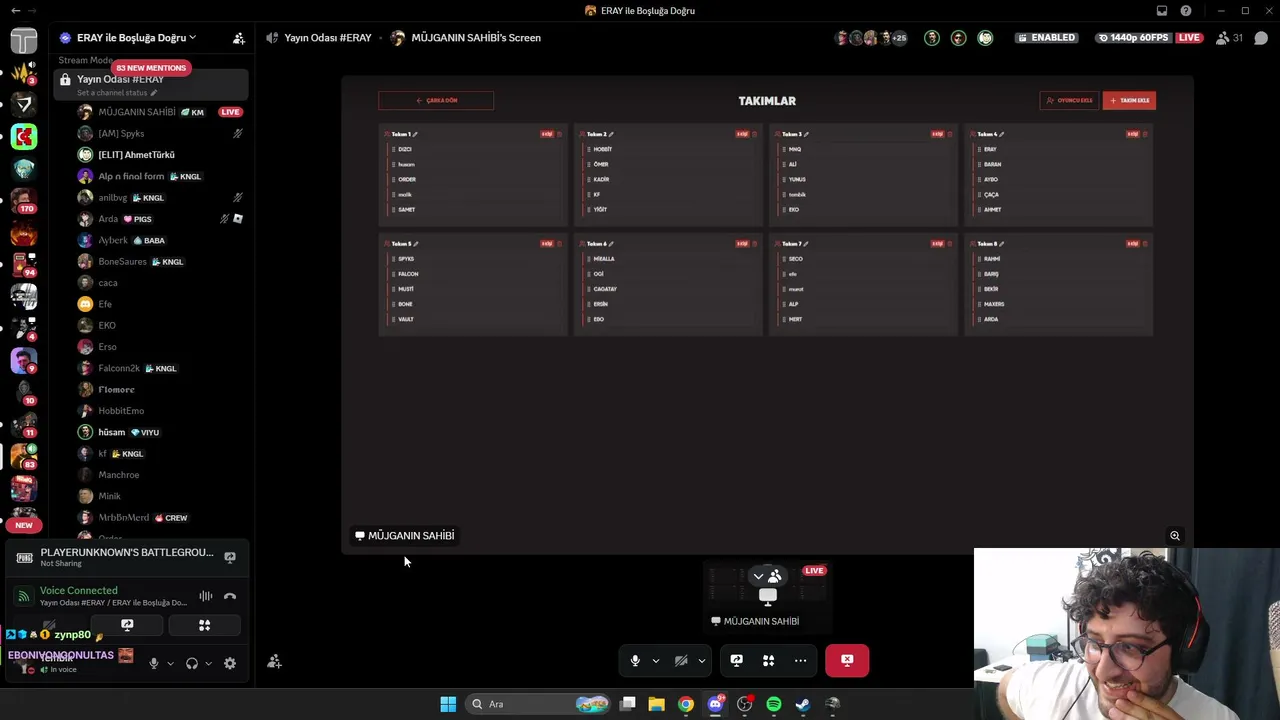Select user MÜJGANIN SAHİBİ in voice list

[160, 112]
